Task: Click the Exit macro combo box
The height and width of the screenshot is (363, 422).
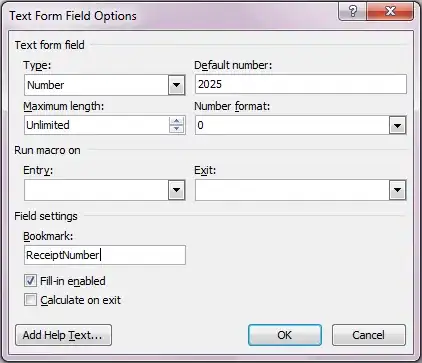Action: (301, 190)
